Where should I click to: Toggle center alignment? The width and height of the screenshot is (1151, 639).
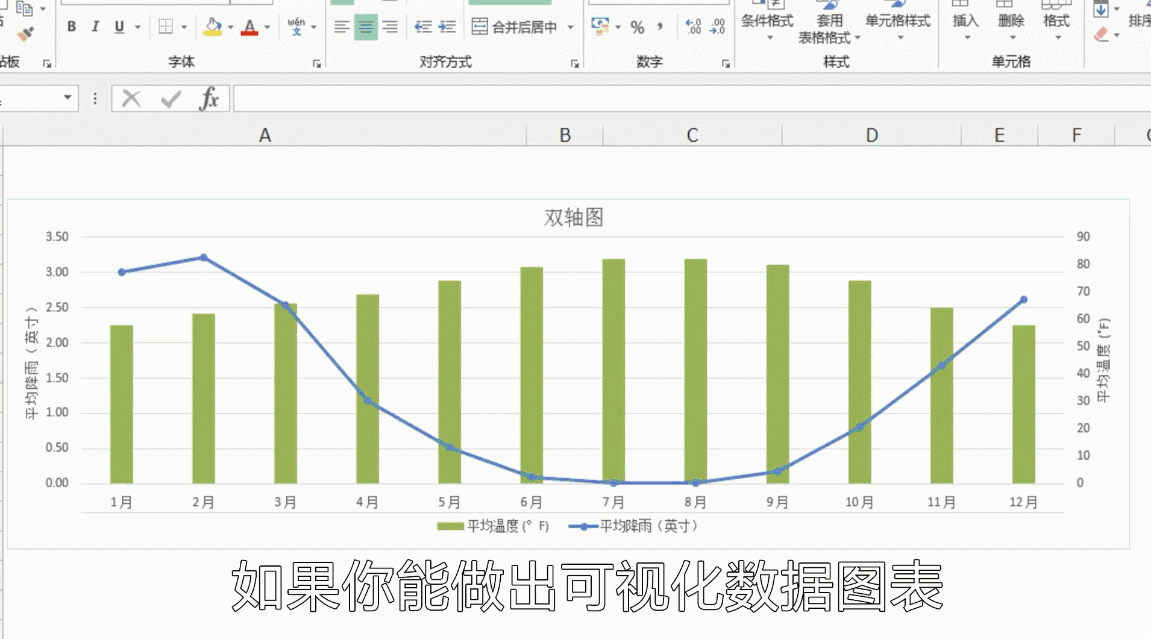coord(366,27)
